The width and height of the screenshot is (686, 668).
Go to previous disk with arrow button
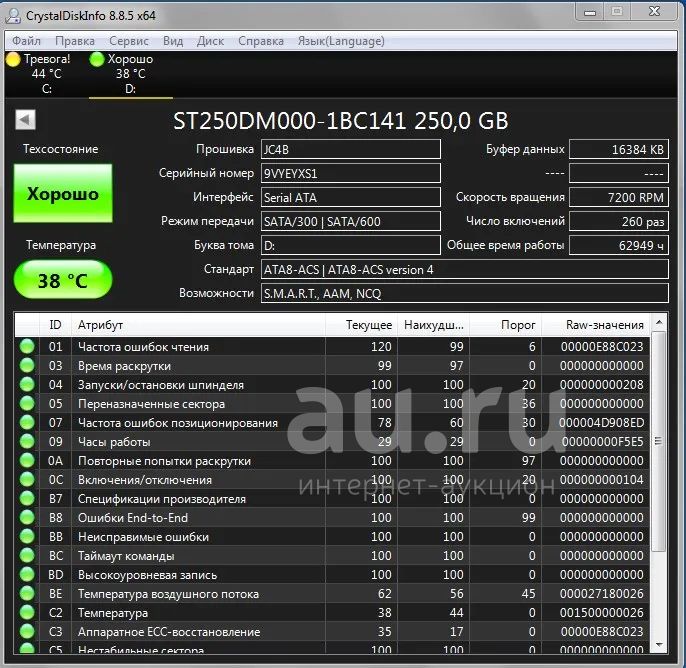coord(25,119)
